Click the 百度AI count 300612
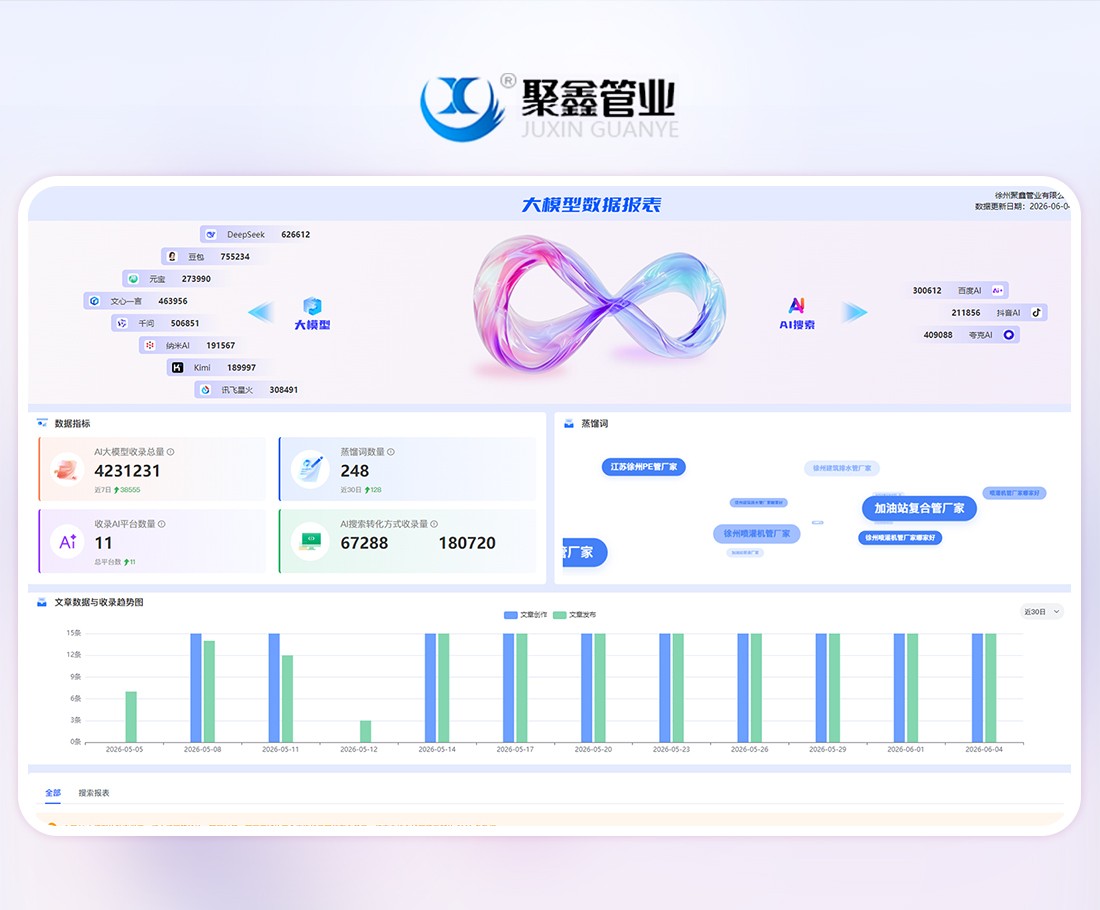Viewport: 1100px width, 910px height. [x=927, y=290]
